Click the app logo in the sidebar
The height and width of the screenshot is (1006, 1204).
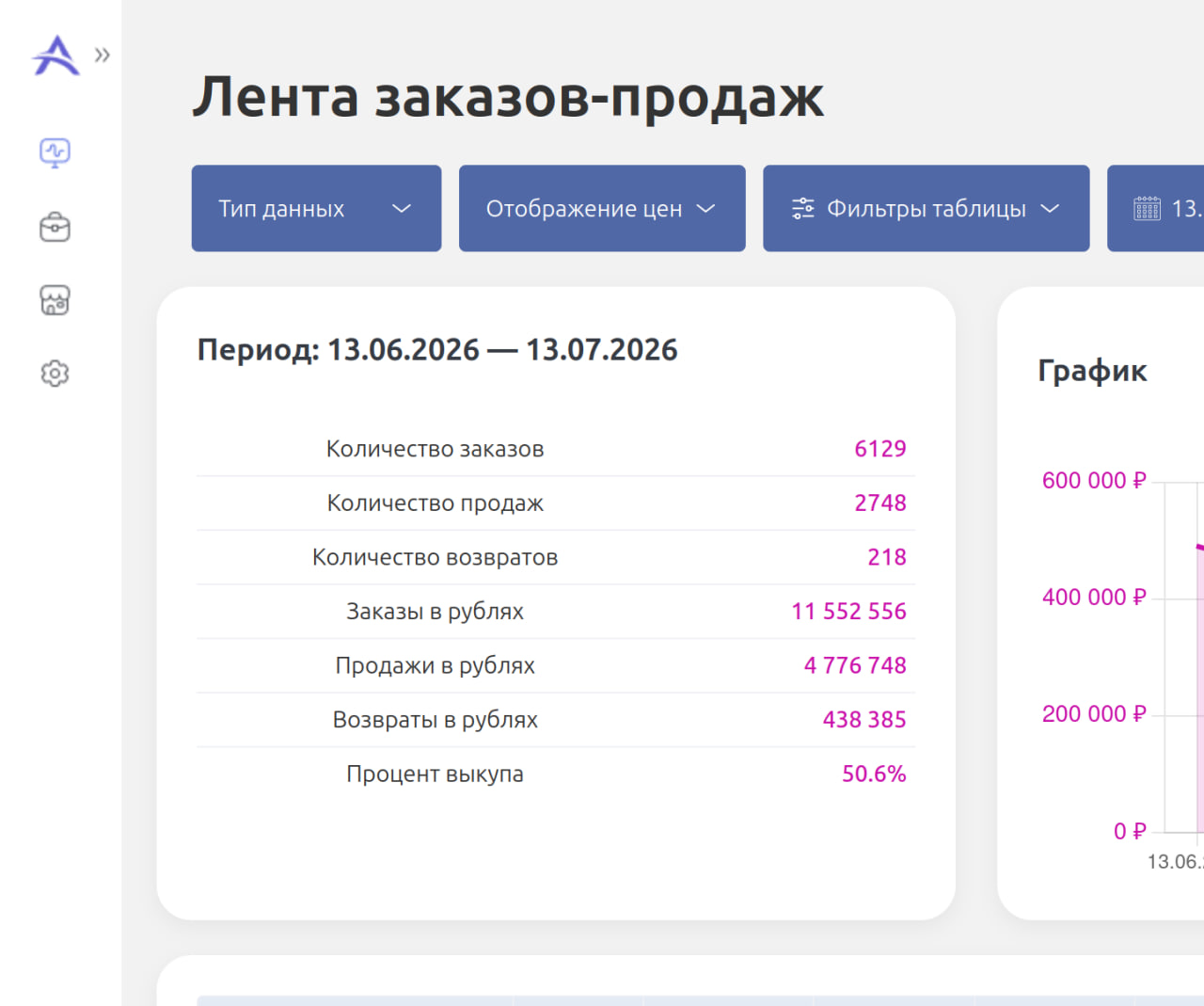click(55, 56)
